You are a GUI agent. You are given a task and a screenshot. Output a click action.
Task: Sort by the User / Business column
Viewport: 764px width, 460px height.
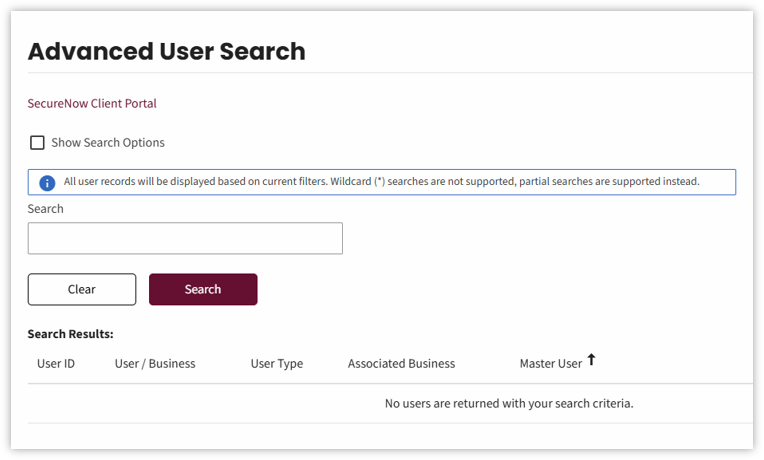click(155, 364)
